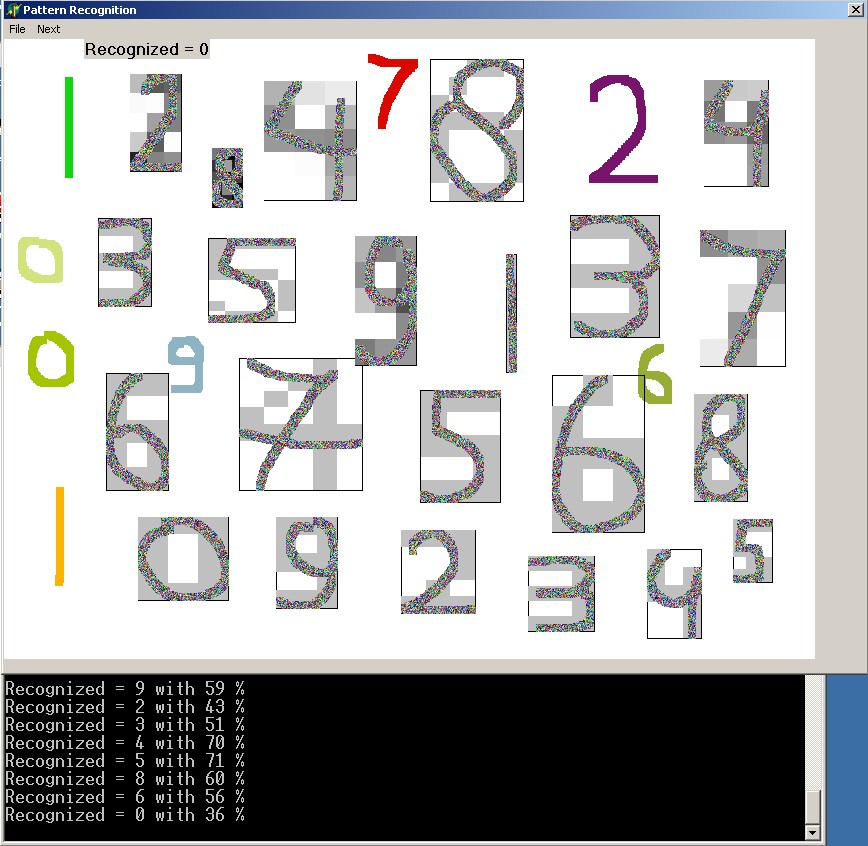Close the Pattern Recognition window
Screen dimensions: 868x846
tap(855, 10)
